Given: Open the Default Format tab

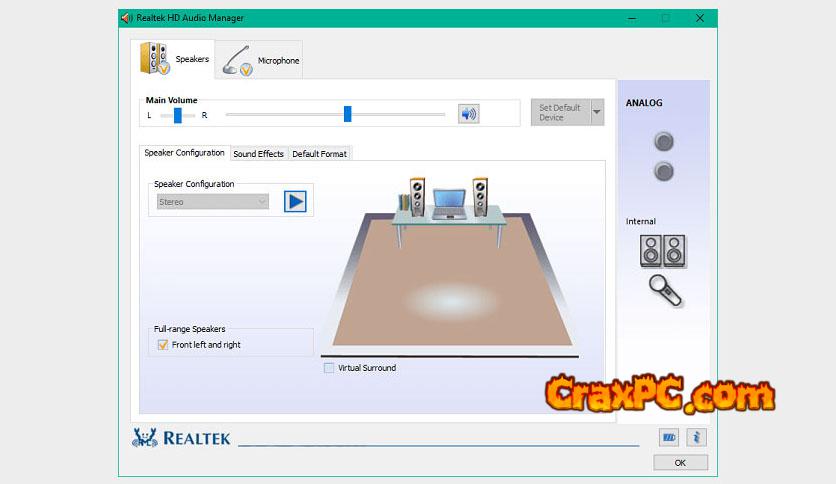Looking at the screenshot, I should [319, 154].
